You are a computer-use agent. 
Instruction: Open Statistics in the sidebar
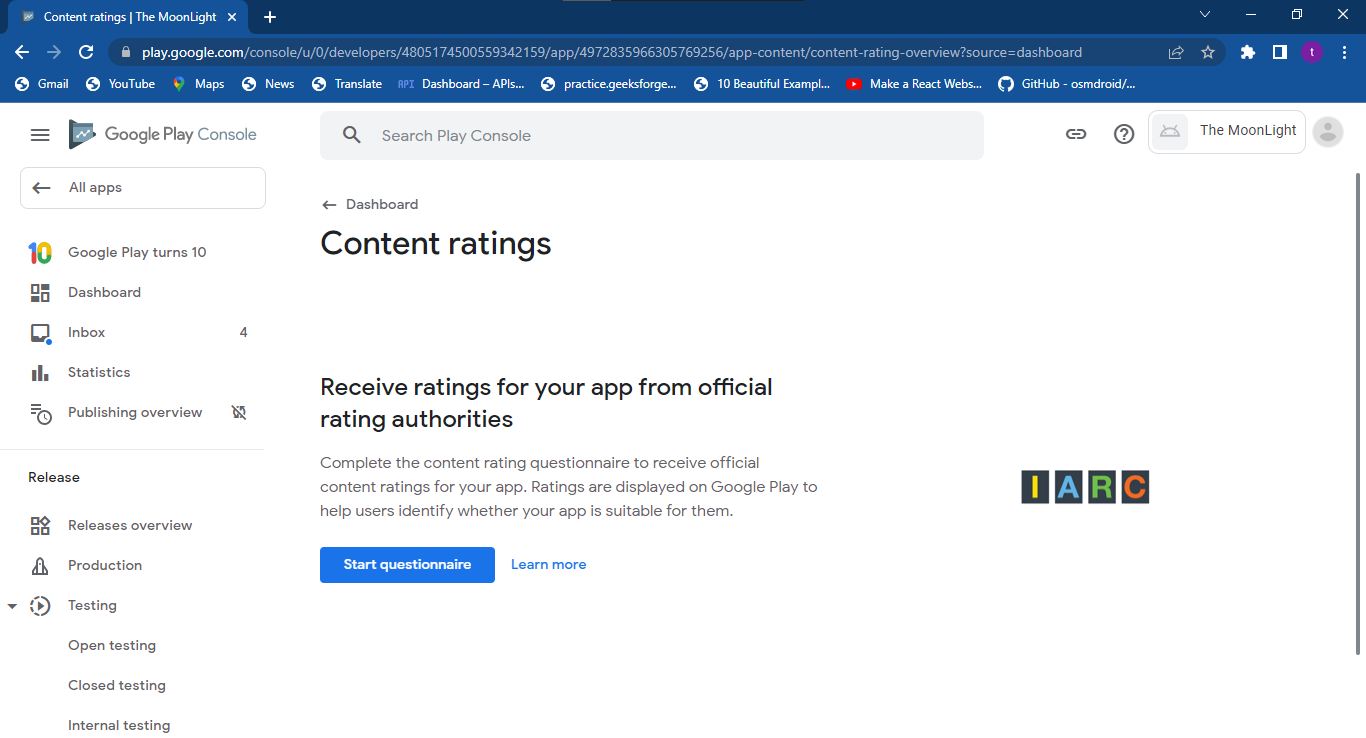click(132, 373)
